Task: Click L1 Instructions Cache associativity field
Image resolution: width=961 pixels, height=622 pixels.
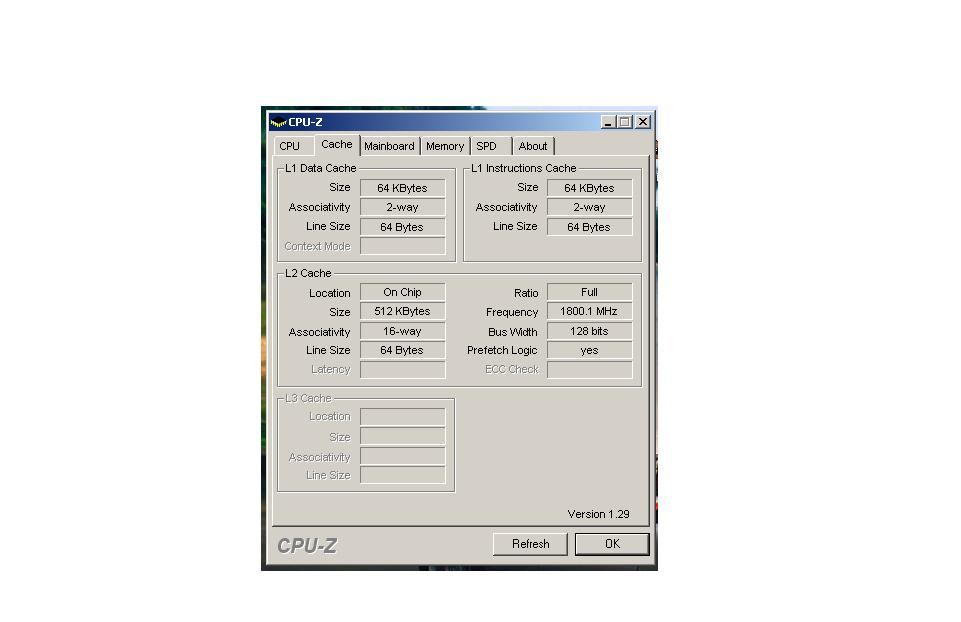Action: click(x=590, y=208)
